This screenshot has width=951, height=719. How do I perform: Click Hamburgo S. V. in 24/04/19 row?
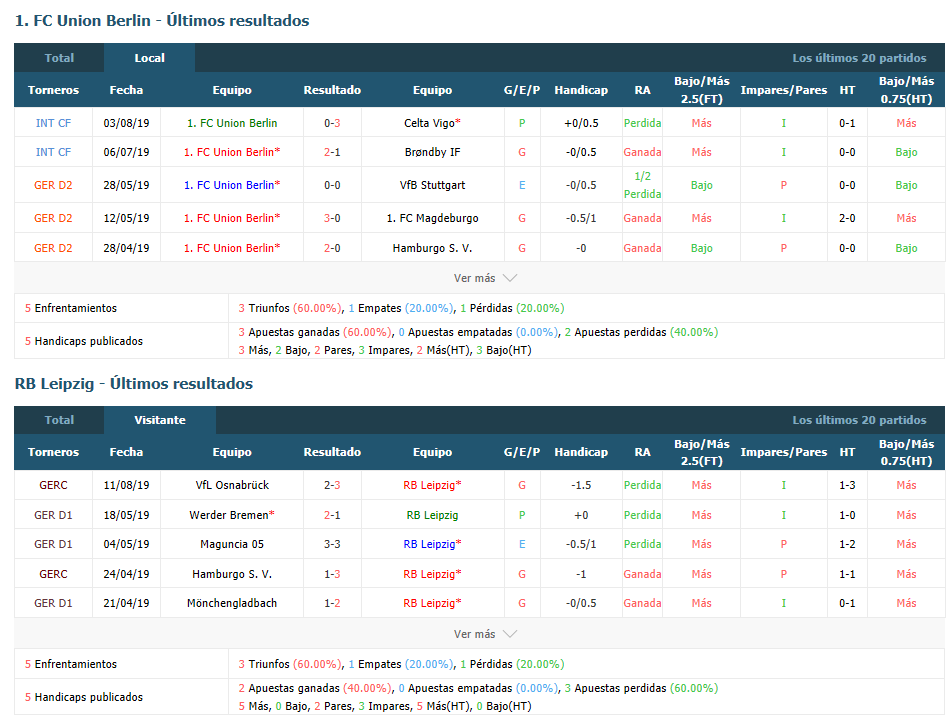coord(232,574)
